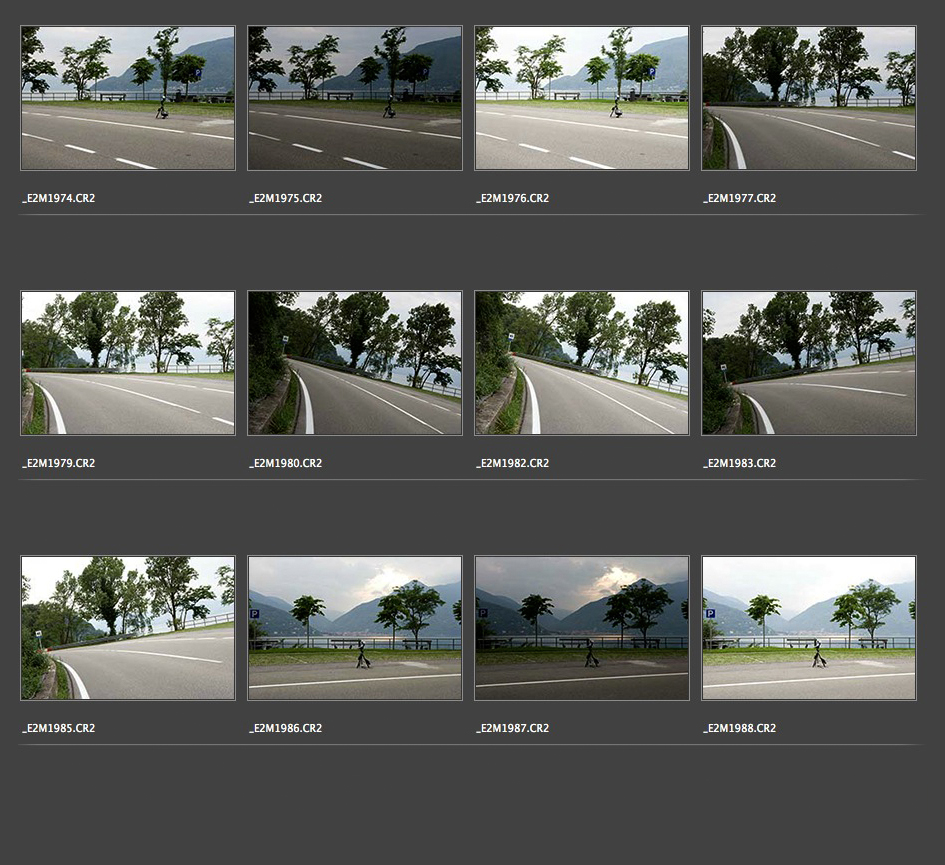The height and width of the screenshot is (865, 945).
Task: Choose the _E2M1979.CR2 thumbnail image
Action: (x=128, y=363)
